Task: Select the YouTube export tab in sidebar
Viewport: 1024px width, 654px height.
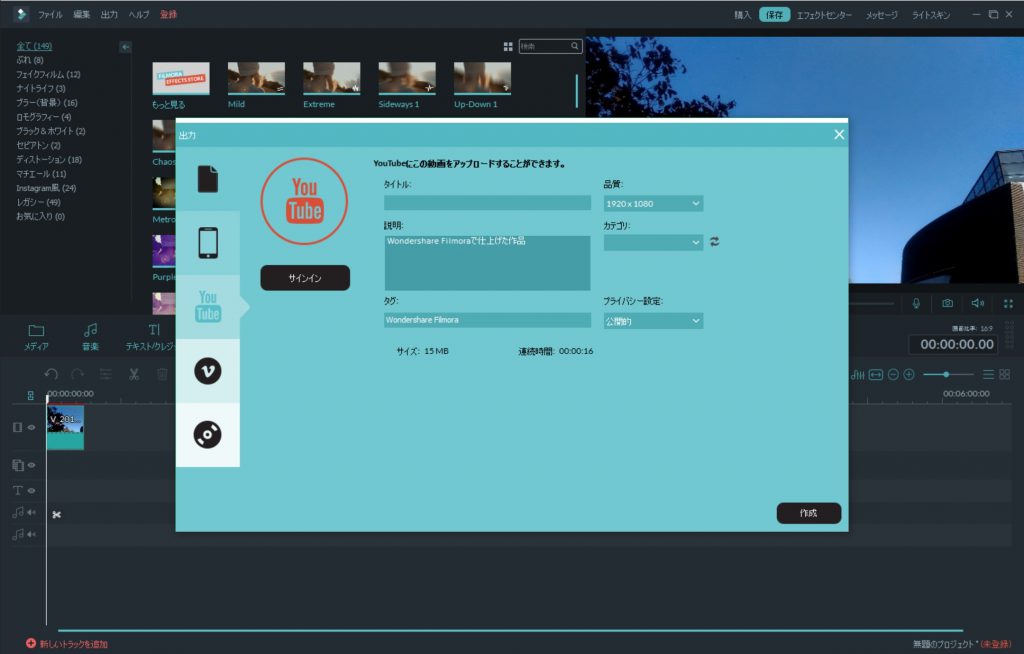Action: click(x=208, y=306)
